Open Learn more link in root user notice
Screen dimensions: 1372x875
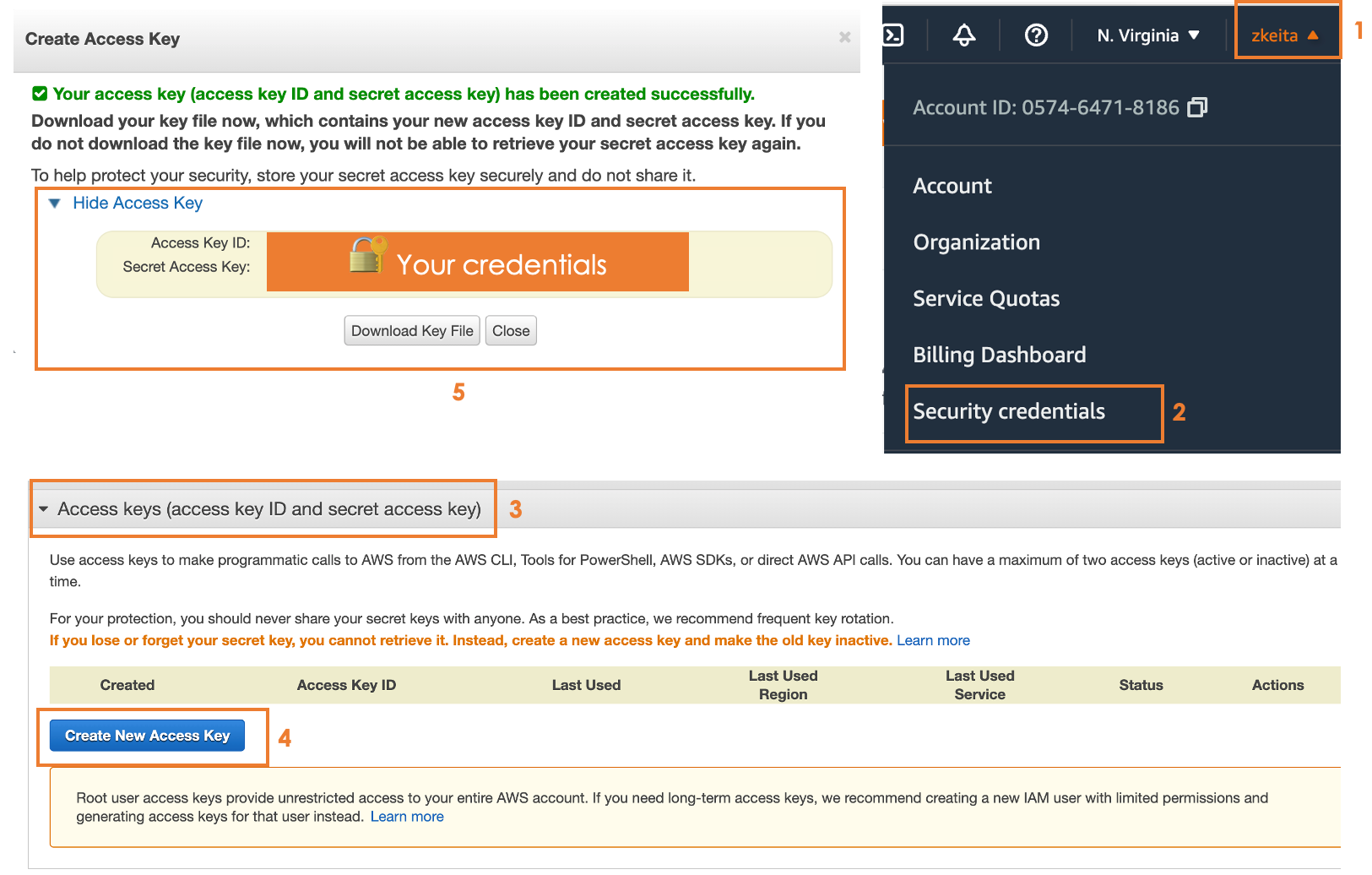(407, 817)
